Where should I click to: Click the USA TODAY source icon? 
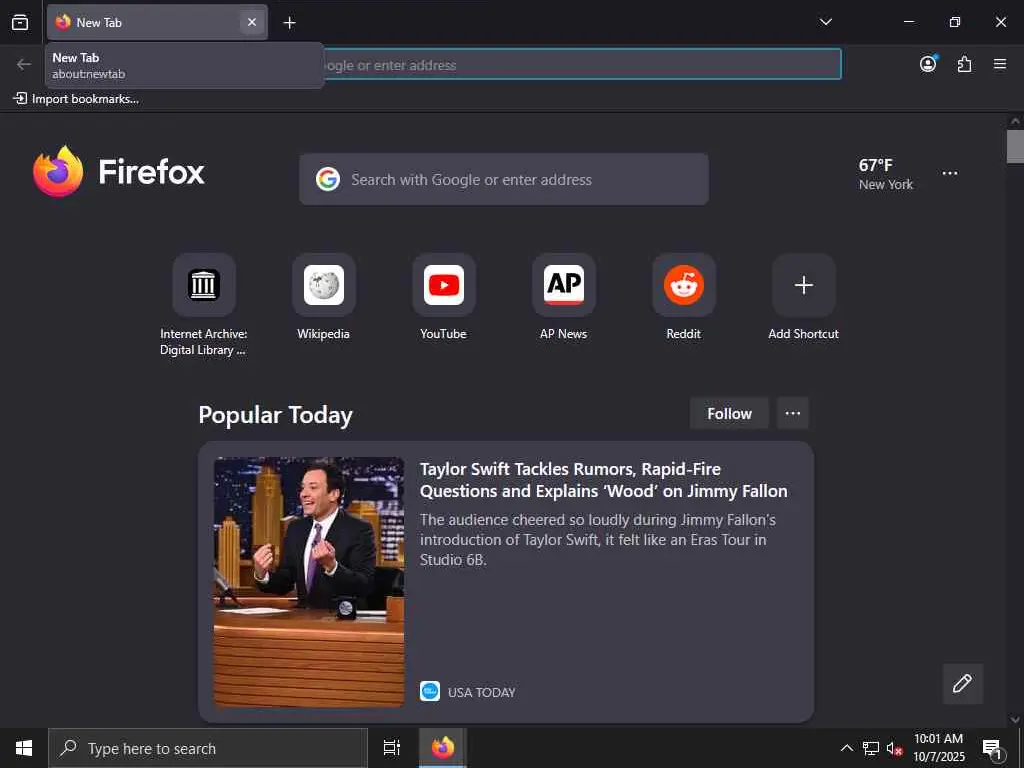coord(430,692)
